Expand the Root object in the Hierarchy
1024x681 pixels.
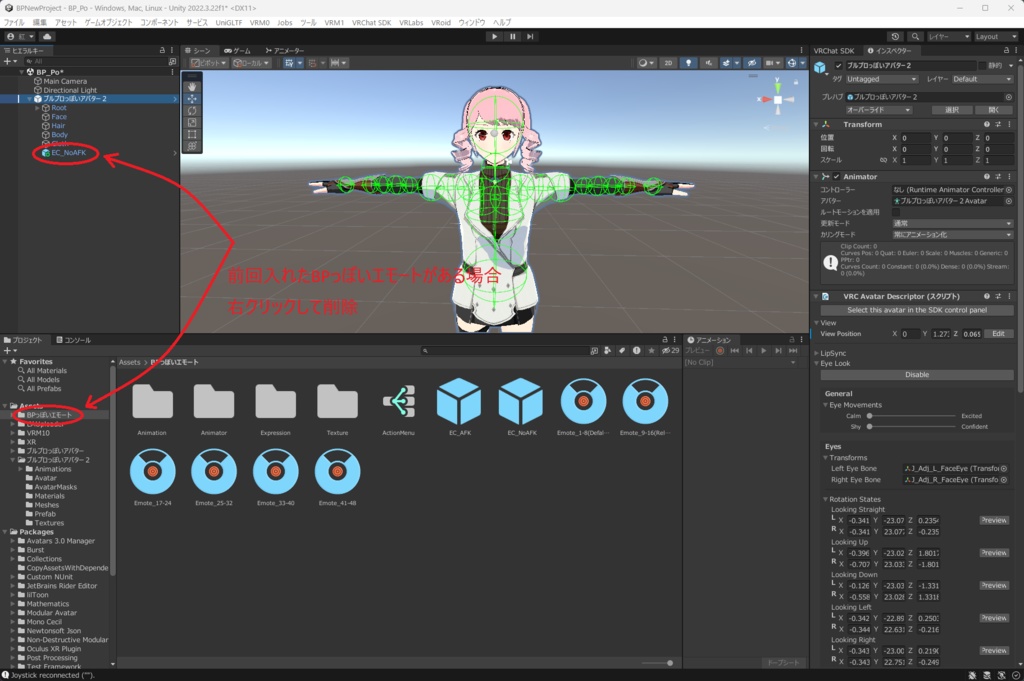click(x=37, y=108)
